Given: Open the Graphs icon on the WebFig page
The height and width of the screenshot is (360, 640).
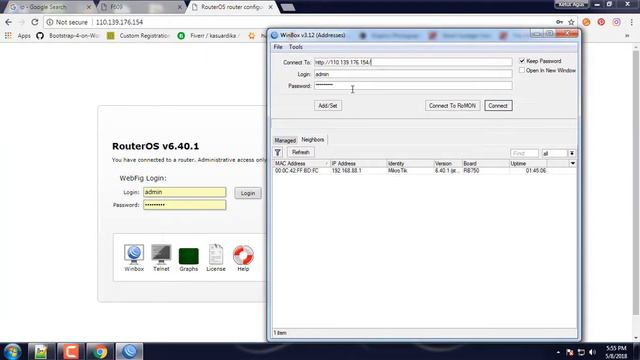Looking at the screenshot, I should 189,259.
